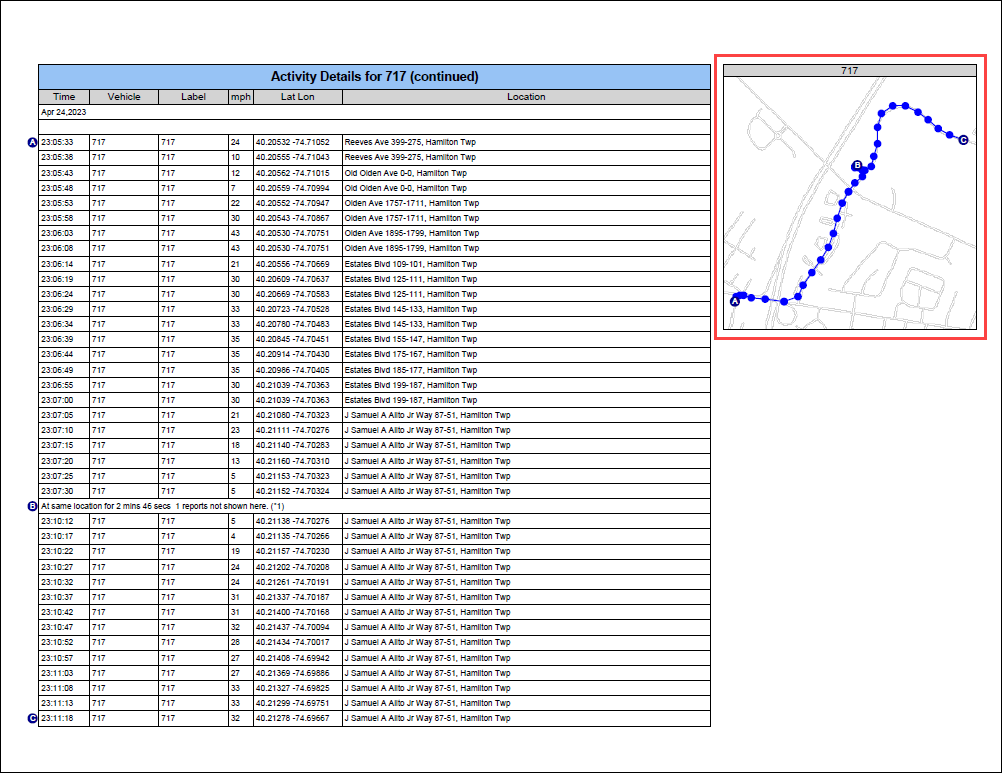Click the A marker icon beside row 23:05:33
Viewport: 1002px width, 773px height.
(x=33, y=142)
